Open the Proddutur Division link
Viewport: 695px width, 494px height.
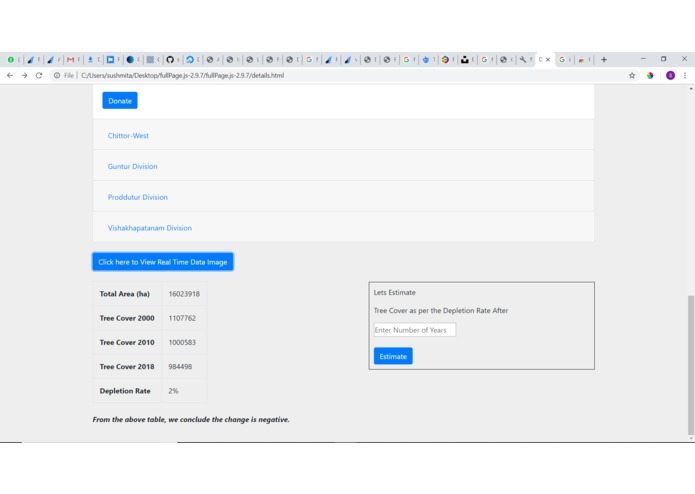pyautogui.click(x=138, y=197)
